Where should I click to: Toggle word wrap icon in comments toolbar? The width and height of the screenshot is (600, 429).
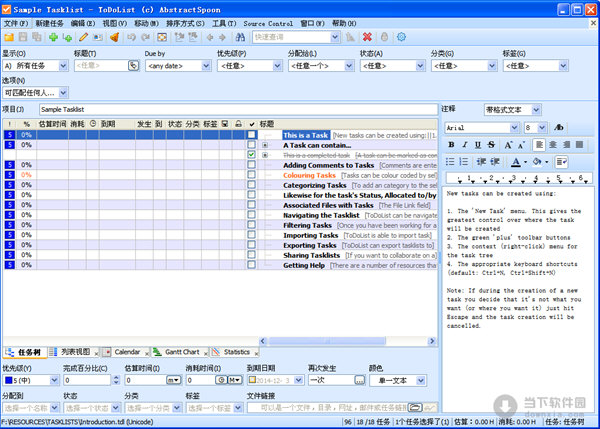(561, 162)
